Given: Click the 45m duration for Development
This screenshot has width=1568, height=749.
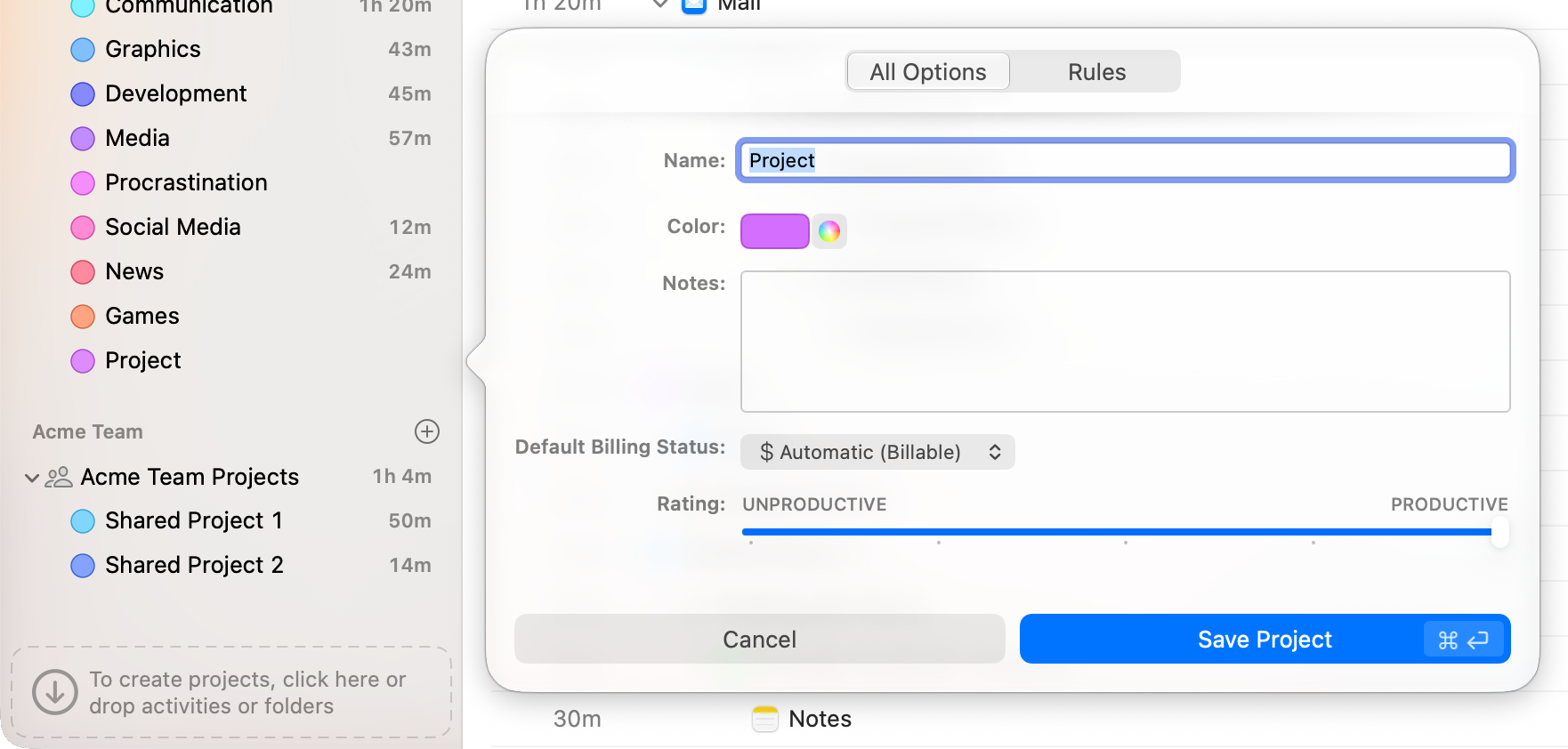Looking at the screenshot, I should 409,94.
